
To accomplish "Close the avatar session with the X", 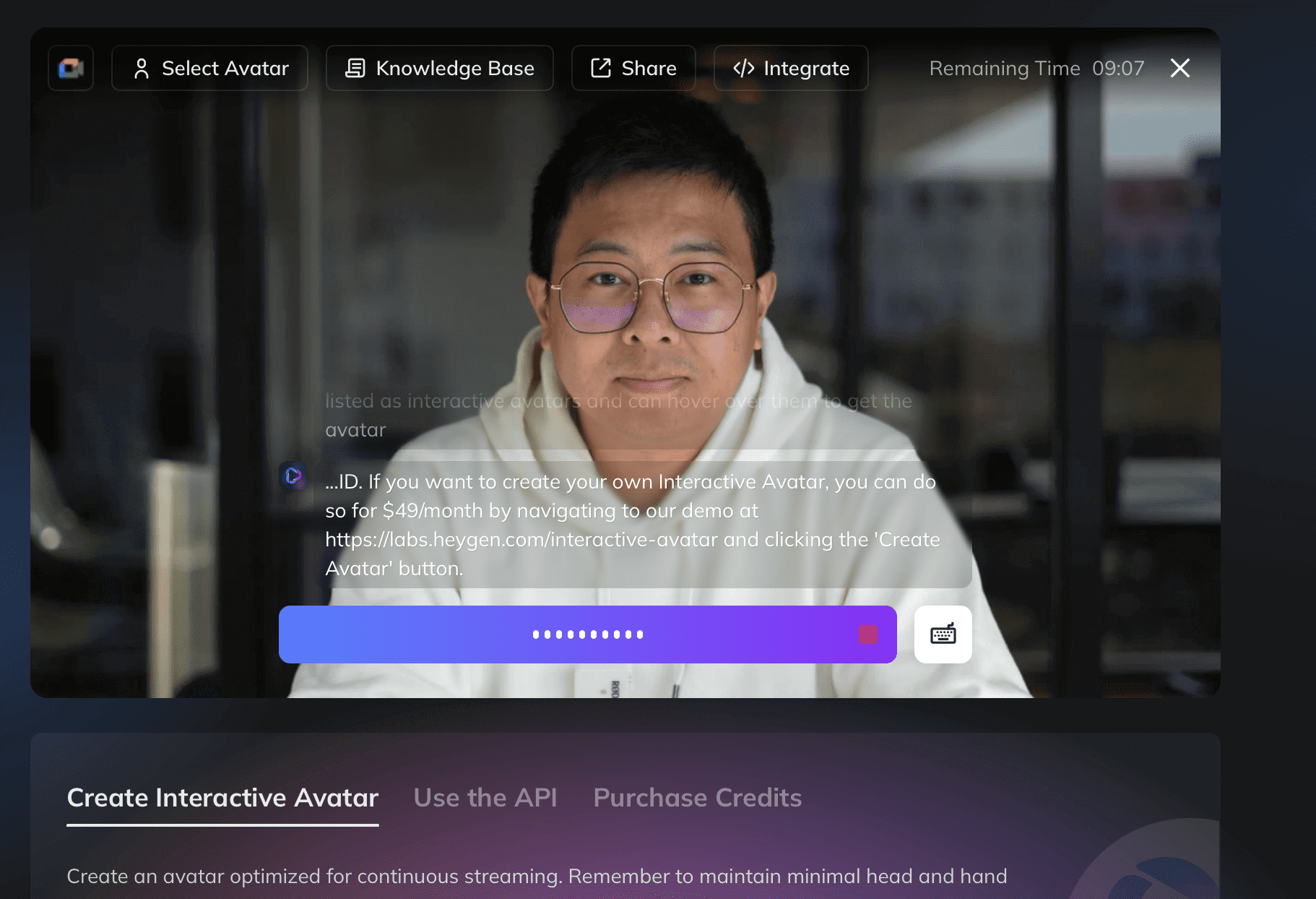I will 1180,68.
